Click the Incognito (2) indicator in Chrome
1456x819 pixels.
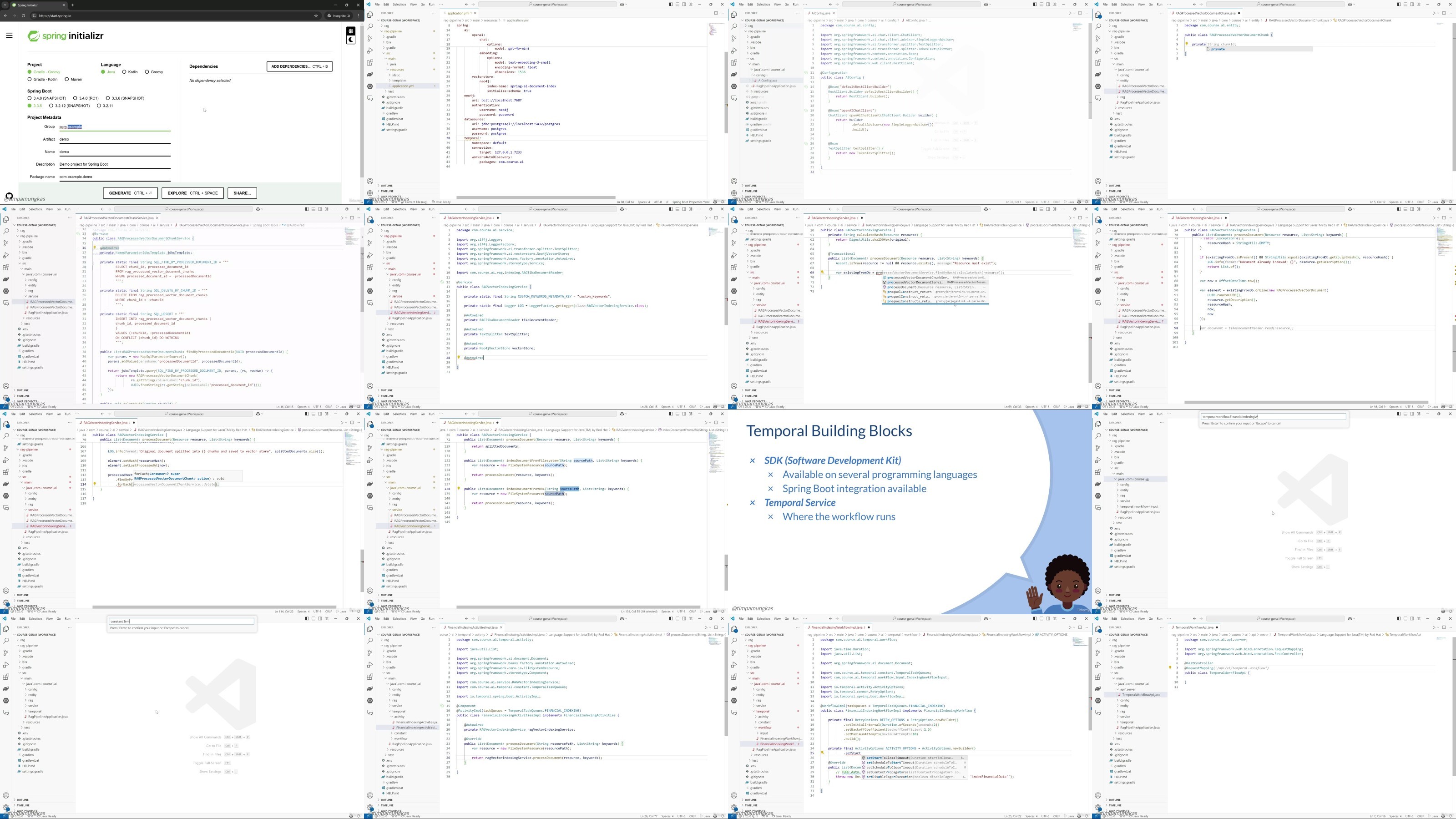(x=339, y=16)
